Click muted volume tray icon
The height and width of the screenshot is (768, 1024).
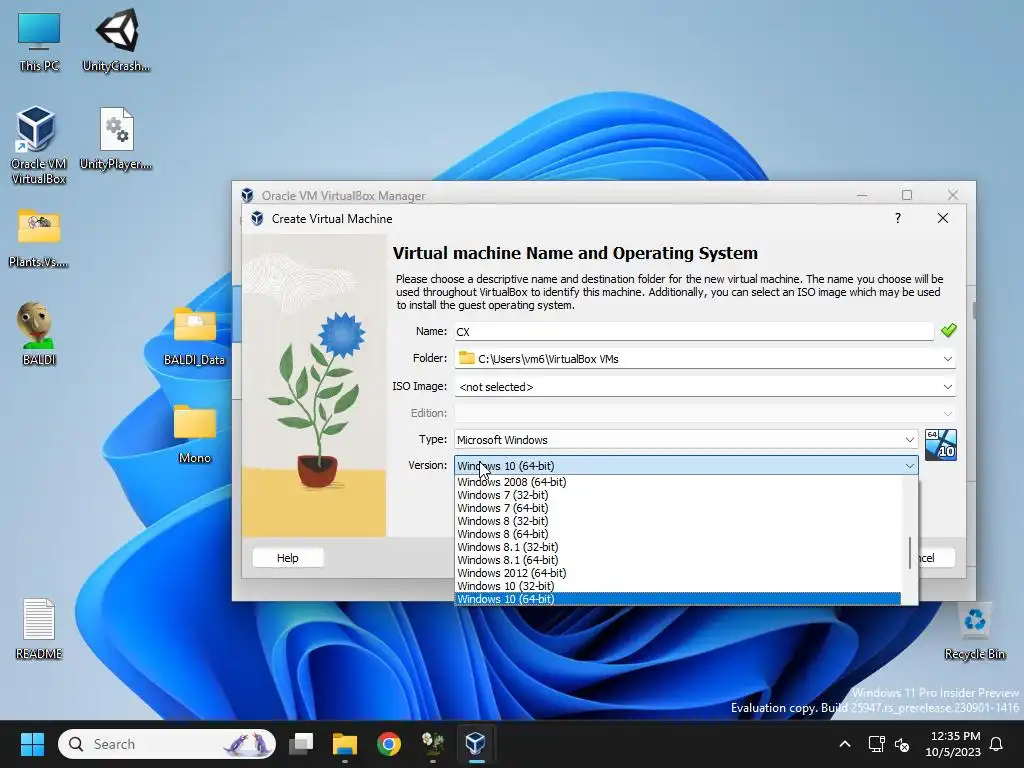pos(902,744)
